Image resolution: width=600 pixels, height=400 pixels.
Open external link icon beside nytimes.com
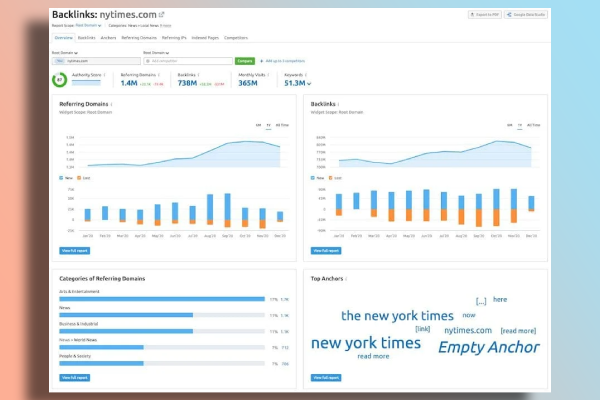coord(161,15)
